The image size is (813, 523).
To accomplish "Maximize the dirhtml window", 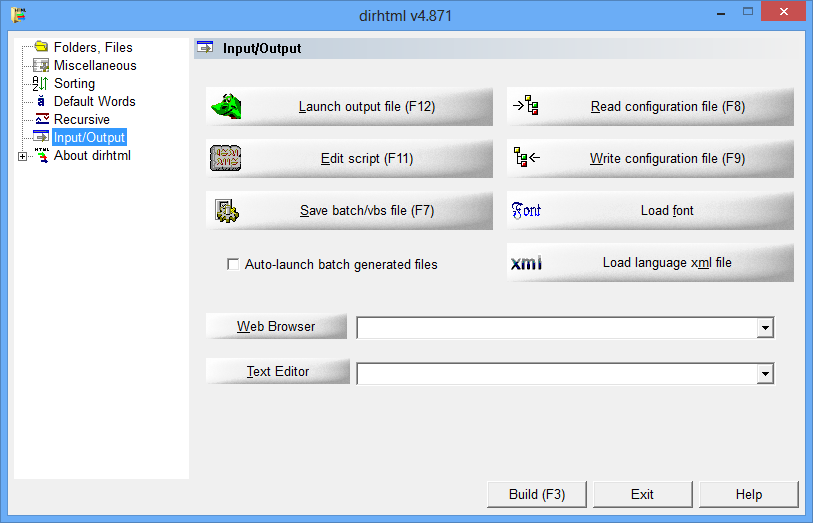I will pos(748,11).
